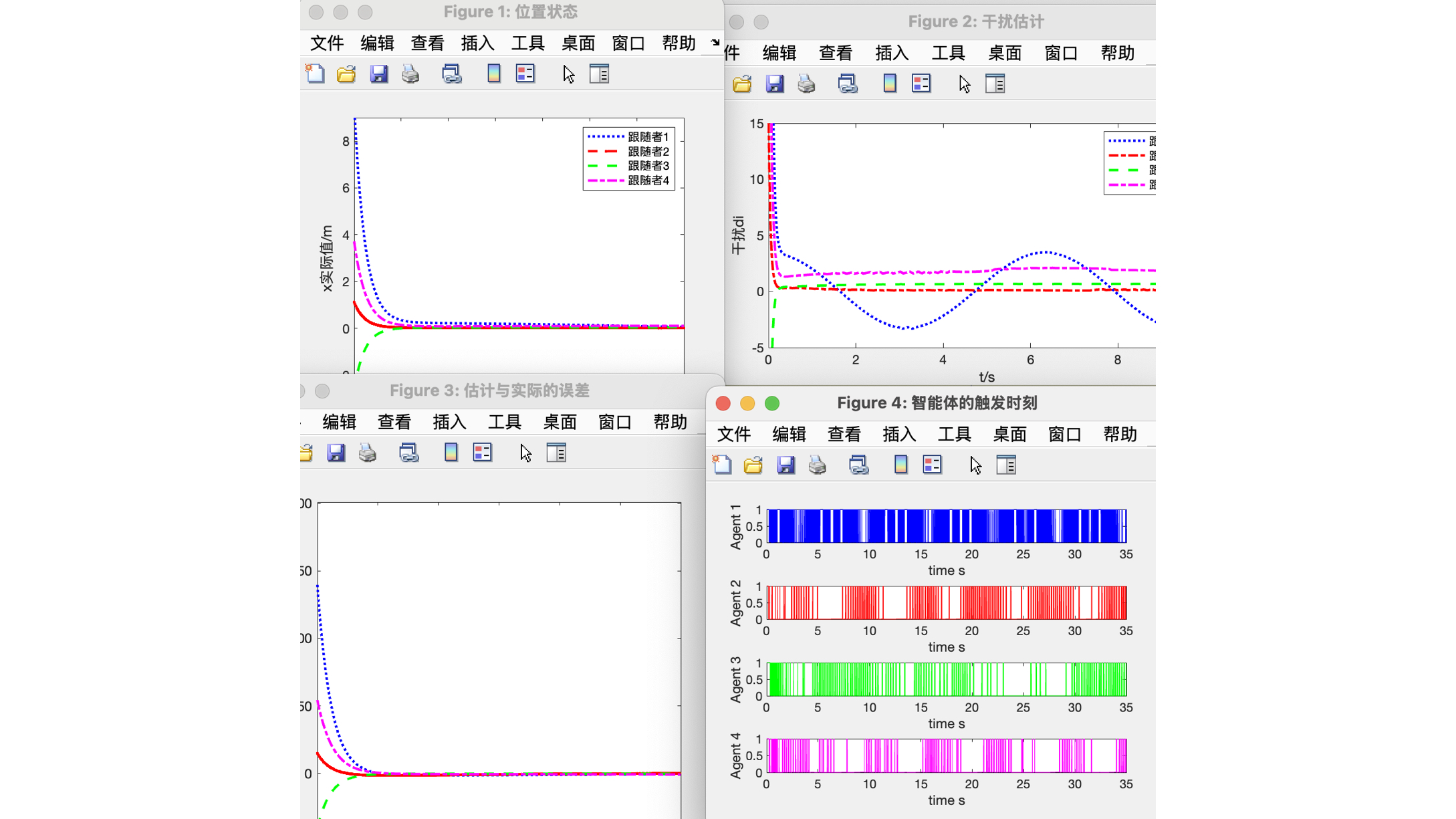Viewport: 1456px width, 819px height.
Task: Save Figure 4 using toolbar save icon
Action: click(786, 465)
